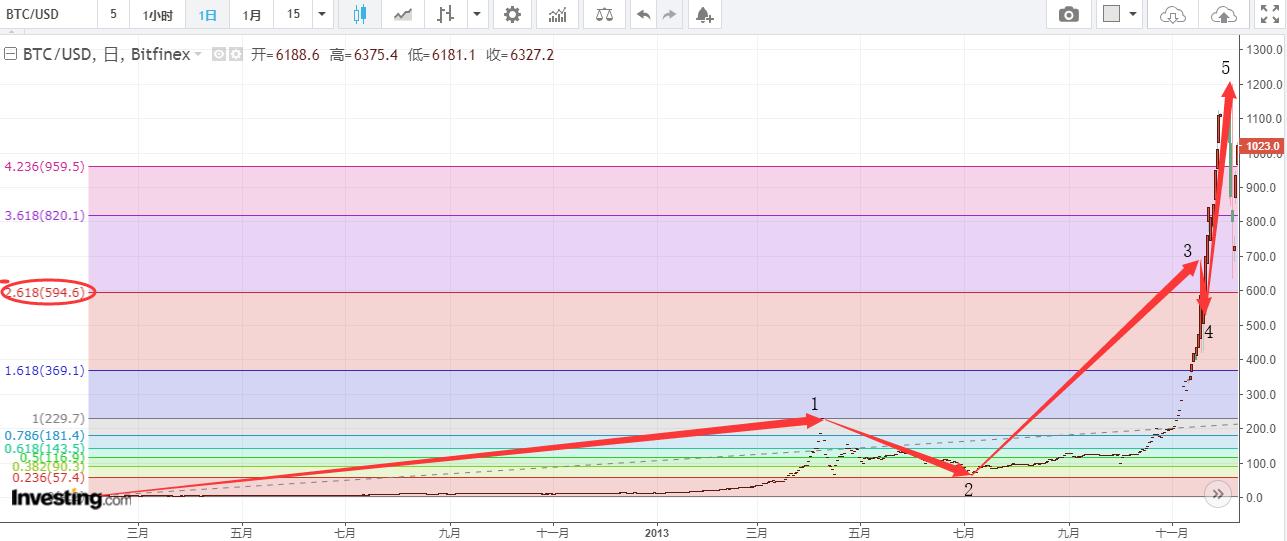This screenshot has width=1287, height=541.
Task: Open the BTC/USD series format settings icon
Action: click(236, 54)
